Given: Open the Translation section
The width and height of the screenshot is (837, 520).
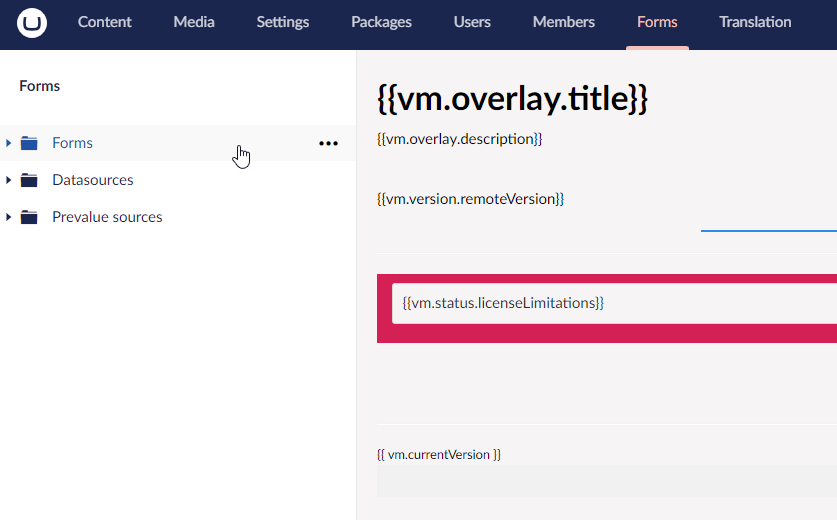Looking at the screenshot, I should pos(755,22).
